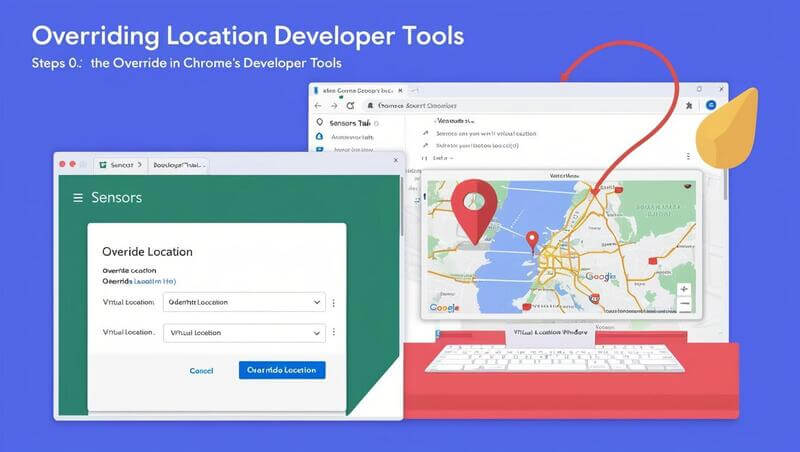The width and height of the screenshot is (800, 452).
Task: Click the red close light of the Sensors window
Action: click(62, 164)
